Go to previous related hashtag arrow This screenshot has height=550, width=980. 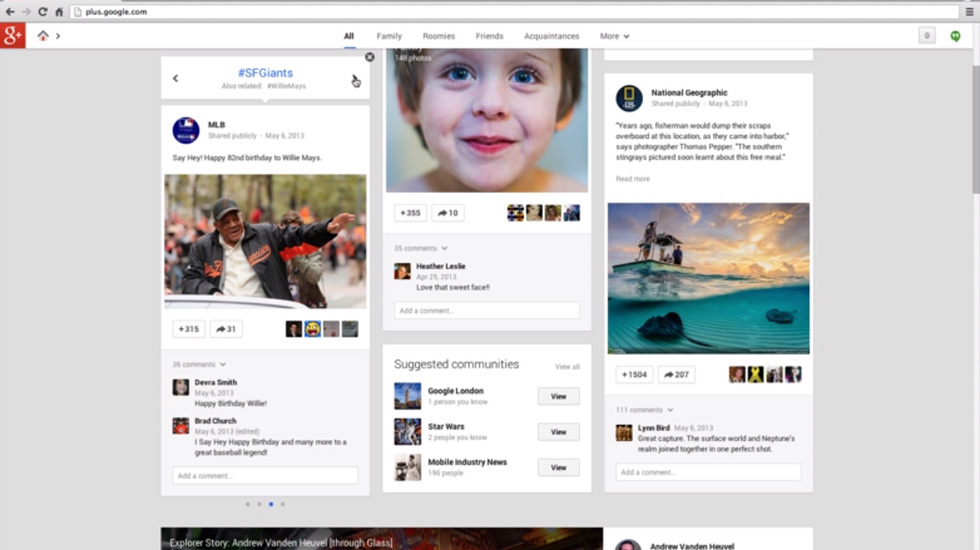click(175, 79)
